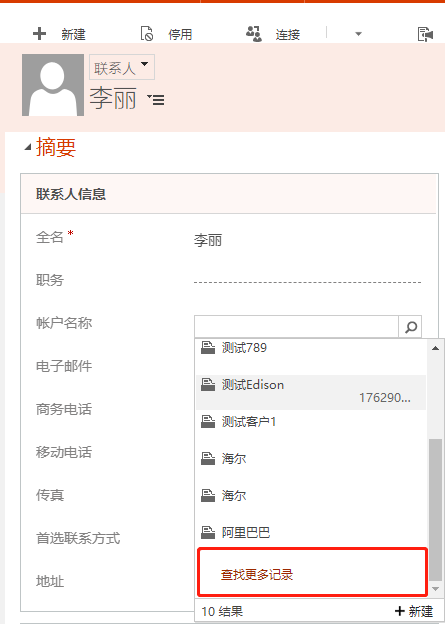Click the record list icon beside 李丽
The width and height of the screenshot is (445, 624).
[x=156, y=99]
